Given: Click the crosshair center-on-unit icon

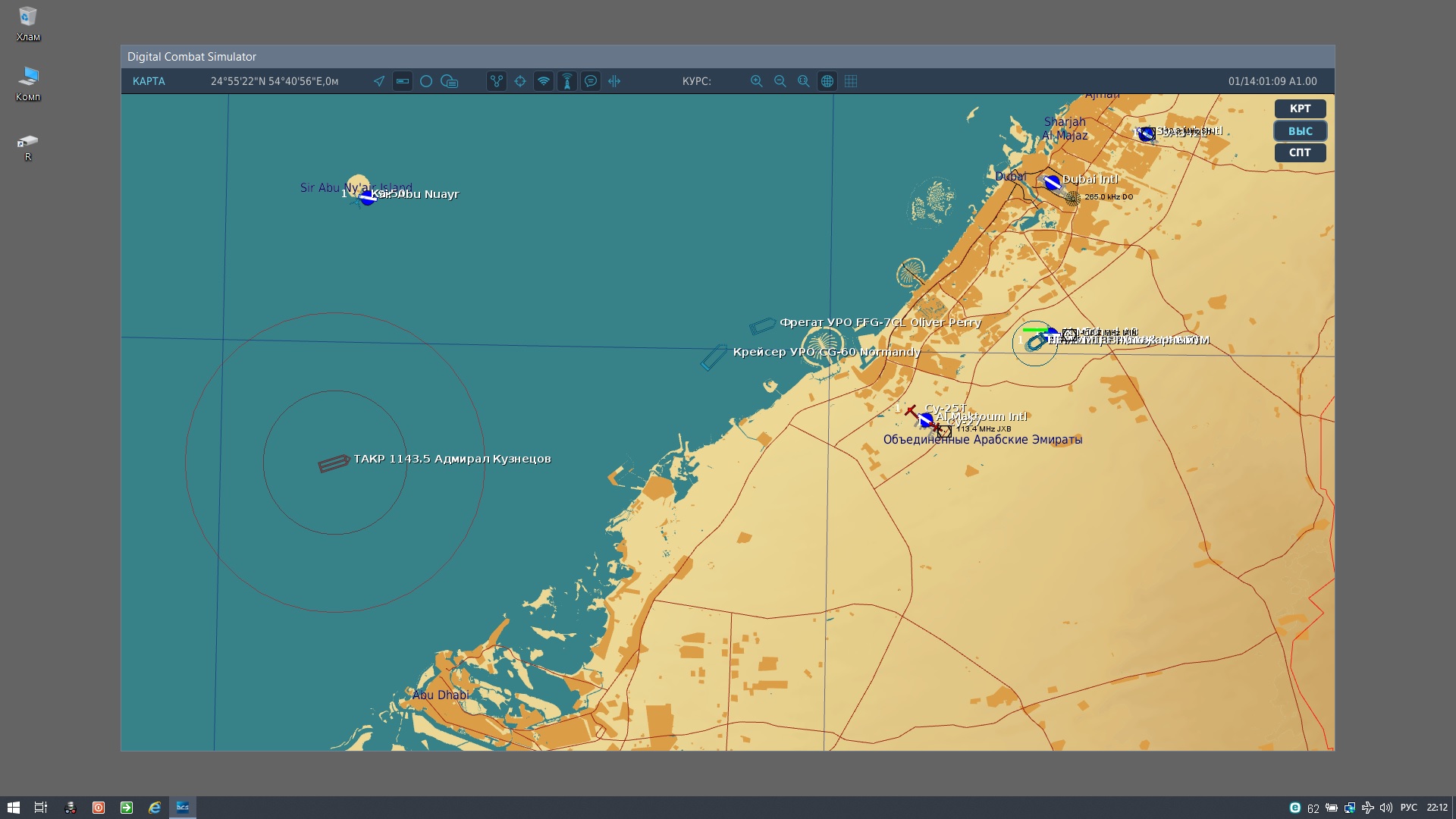Looking at the screenshot, I should click(x=520, y=81).
